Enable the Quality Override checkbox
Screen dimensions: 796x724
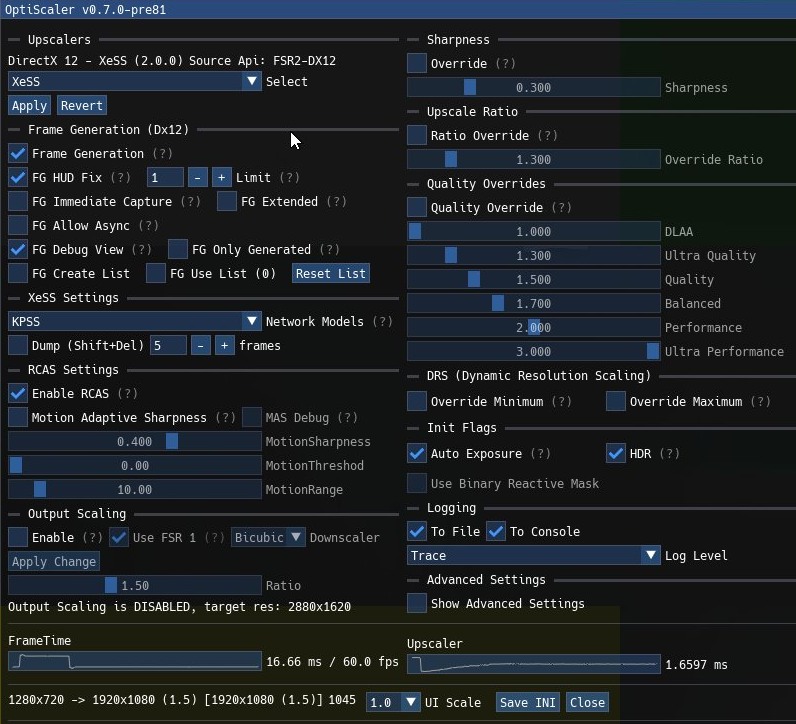coord(417,208)
